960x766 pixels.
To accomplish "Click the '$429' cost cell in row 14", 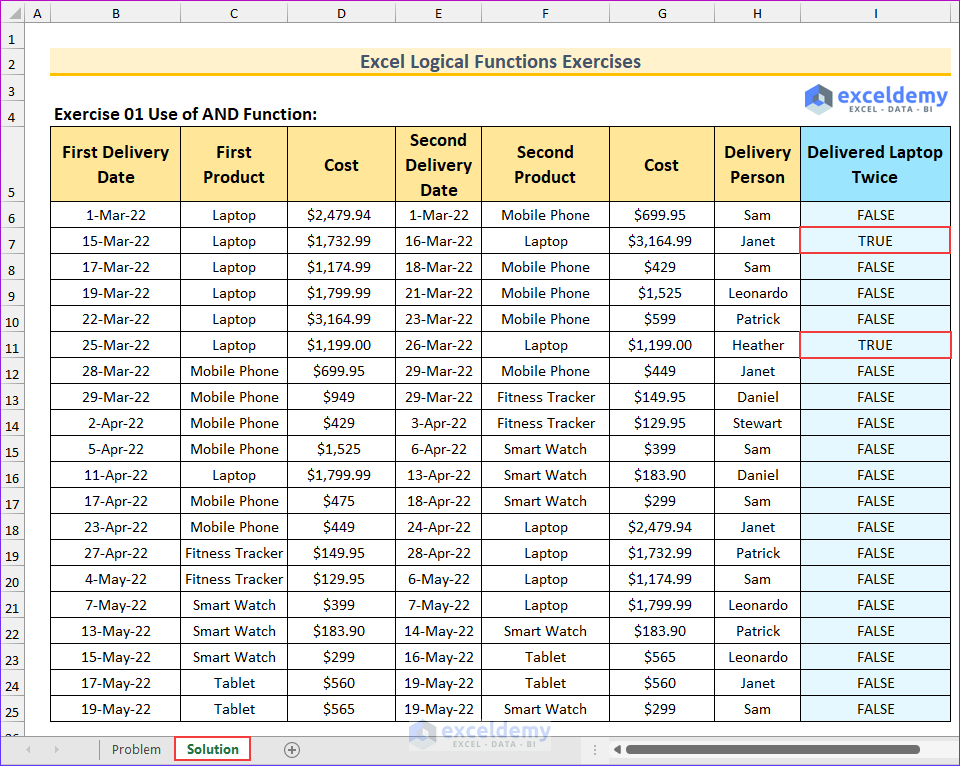I will (341, 423).
